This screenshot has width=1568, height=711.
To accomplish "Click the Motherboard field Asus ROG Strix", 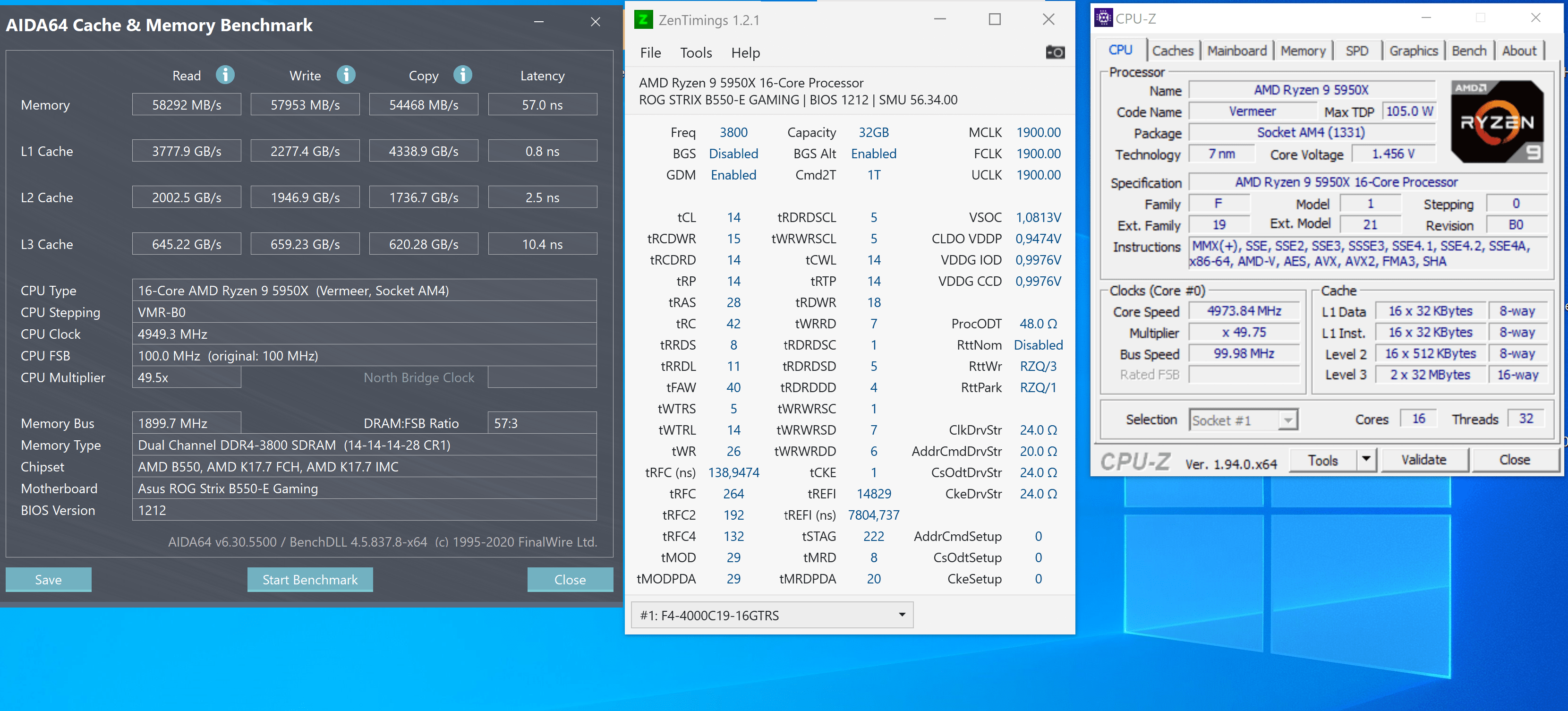I will click(x=364, y=489).
